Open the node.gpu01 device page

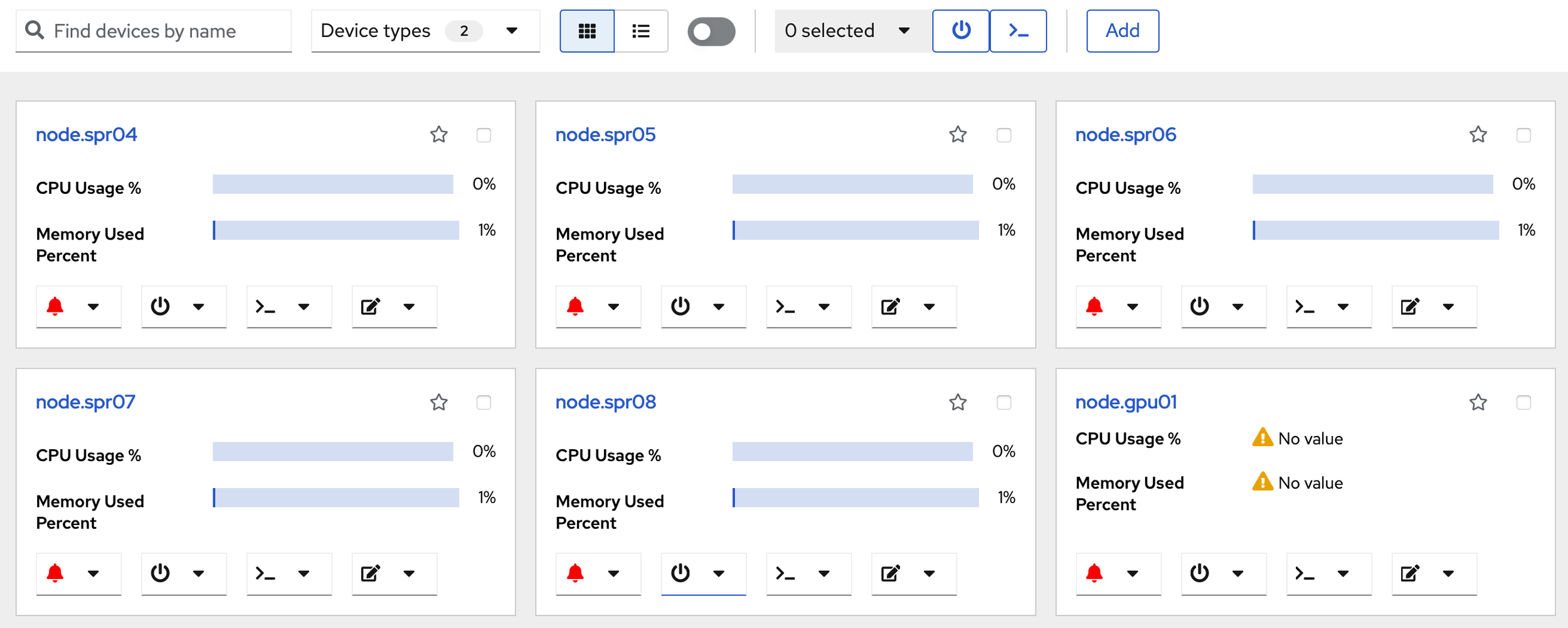(1126, 402)
